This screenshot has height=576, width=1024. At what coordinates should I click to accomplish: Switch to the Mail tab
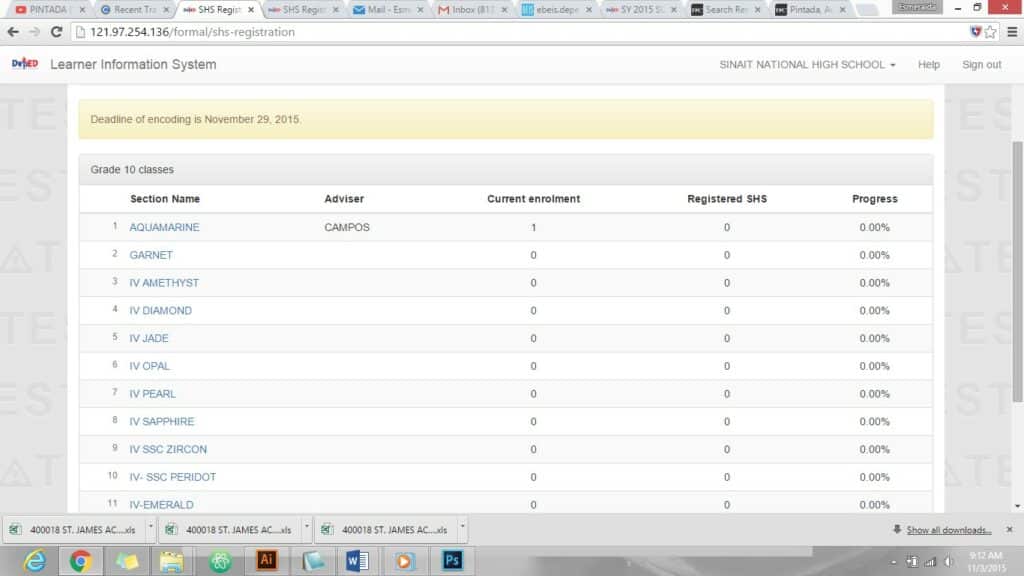[386, 10]
